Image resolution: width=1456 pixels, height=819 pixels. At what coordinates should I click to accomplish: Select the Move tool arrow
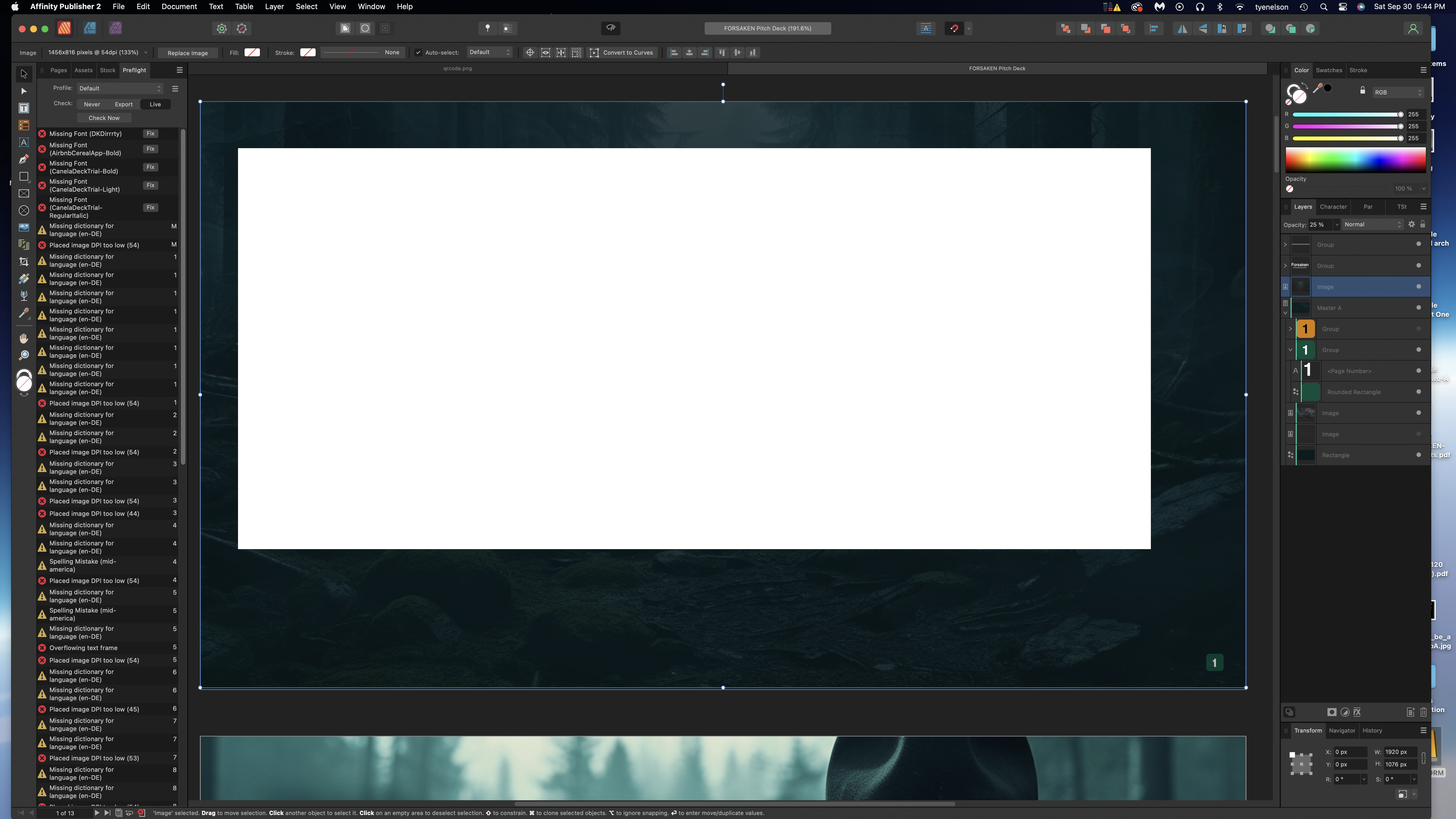pyautogui.click(x=24, y=73)
